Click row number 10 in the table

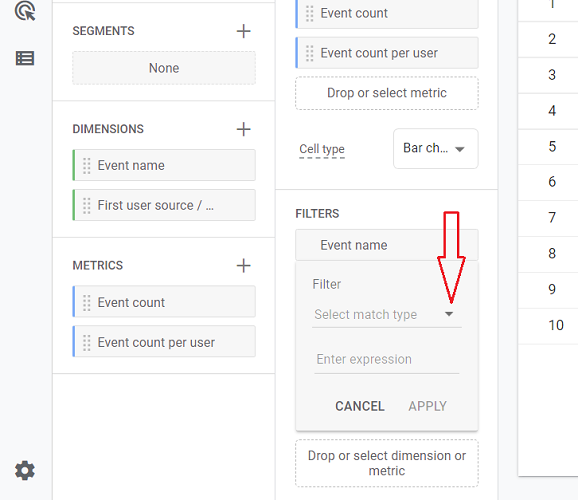(556, 325)
